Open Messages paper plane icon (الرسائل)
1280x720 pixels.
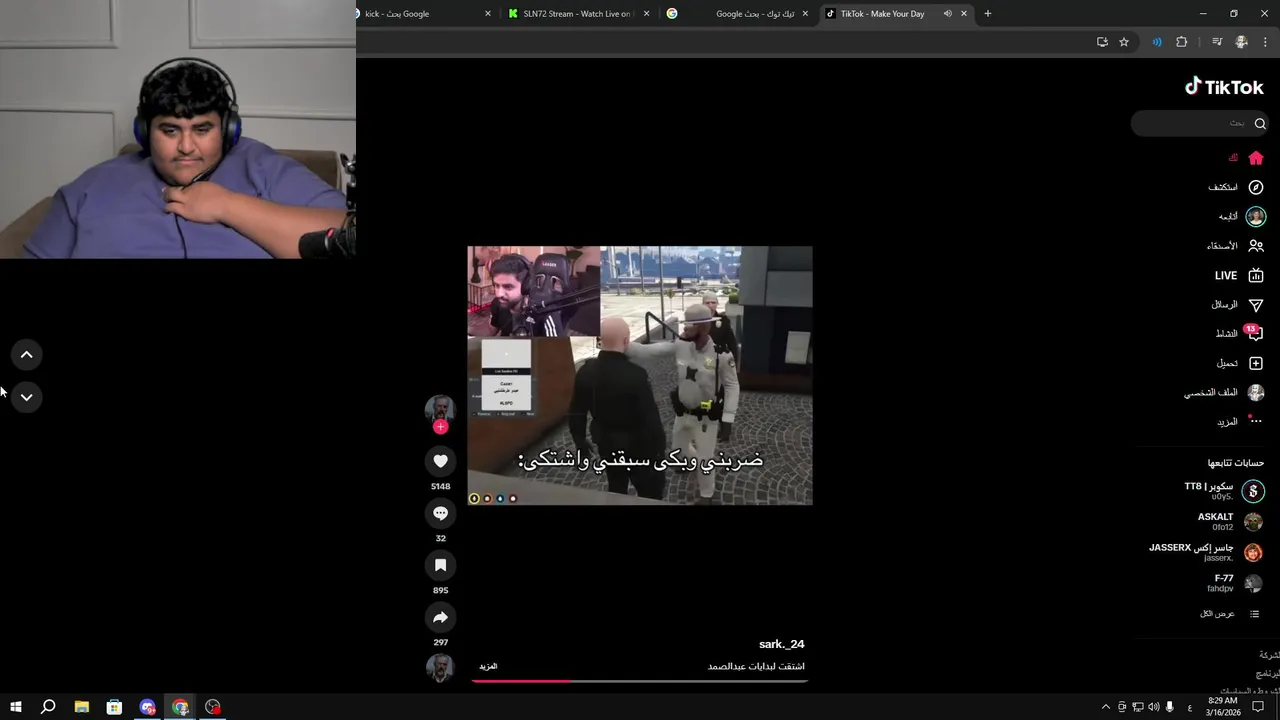click(1256, 305)
